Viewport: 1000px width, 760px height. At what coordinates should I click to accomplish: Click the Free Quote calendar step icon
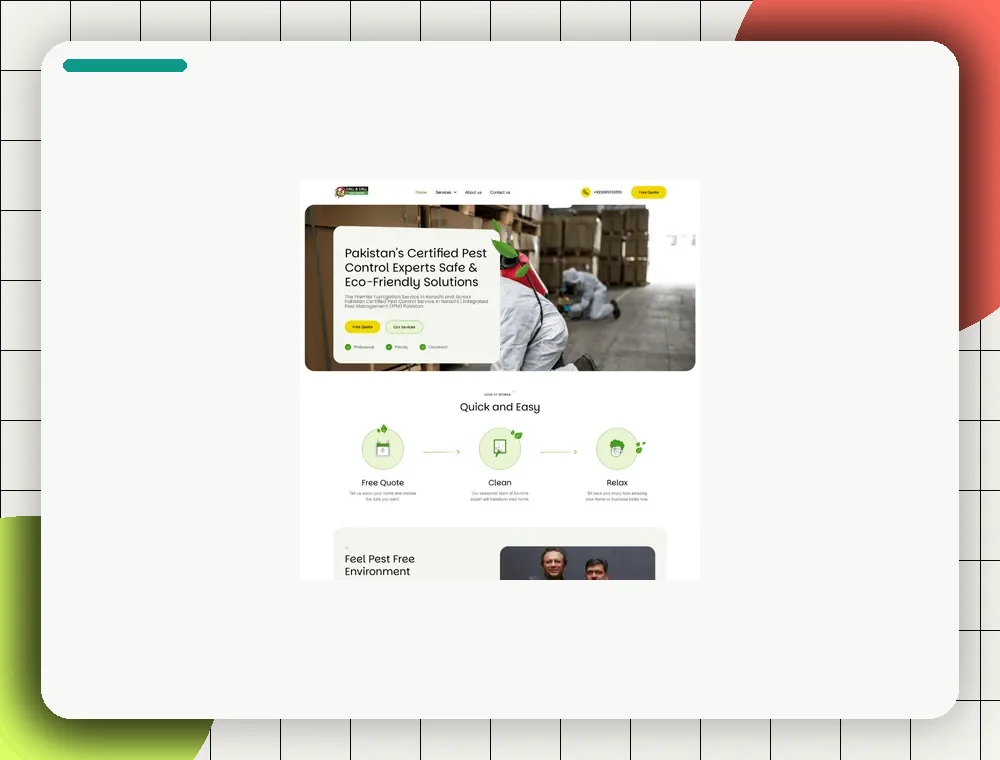click(383, 449)
